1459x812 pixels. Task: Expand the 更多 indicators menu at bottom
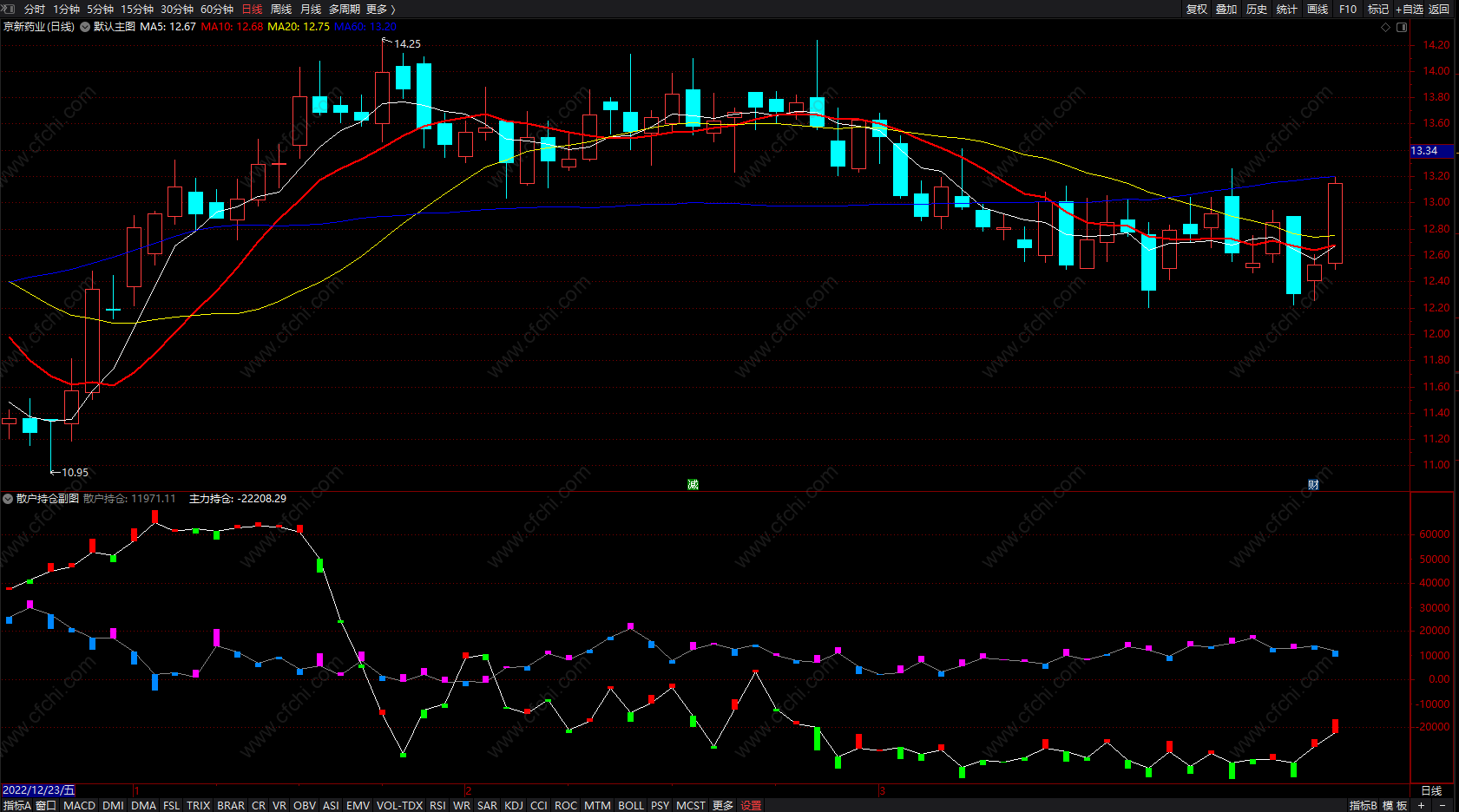pos(723,806)
